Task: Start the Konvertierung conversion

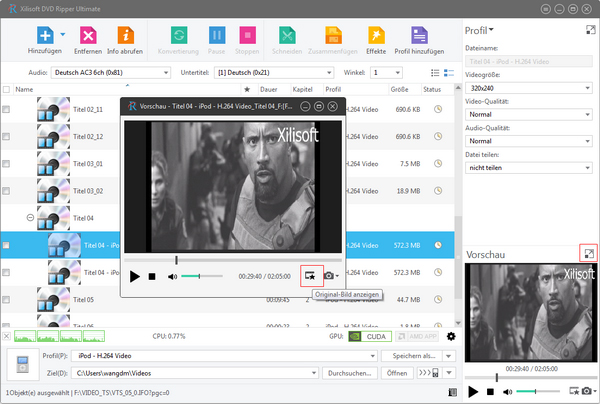Action: point(179,35)
